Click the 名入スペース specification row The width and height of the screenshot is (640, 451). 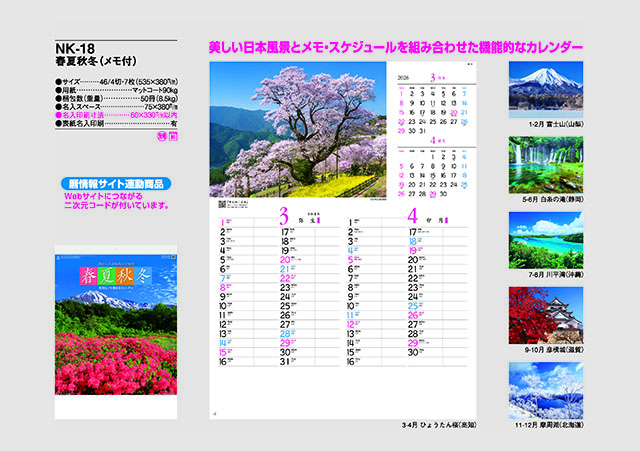pos(116,107)
